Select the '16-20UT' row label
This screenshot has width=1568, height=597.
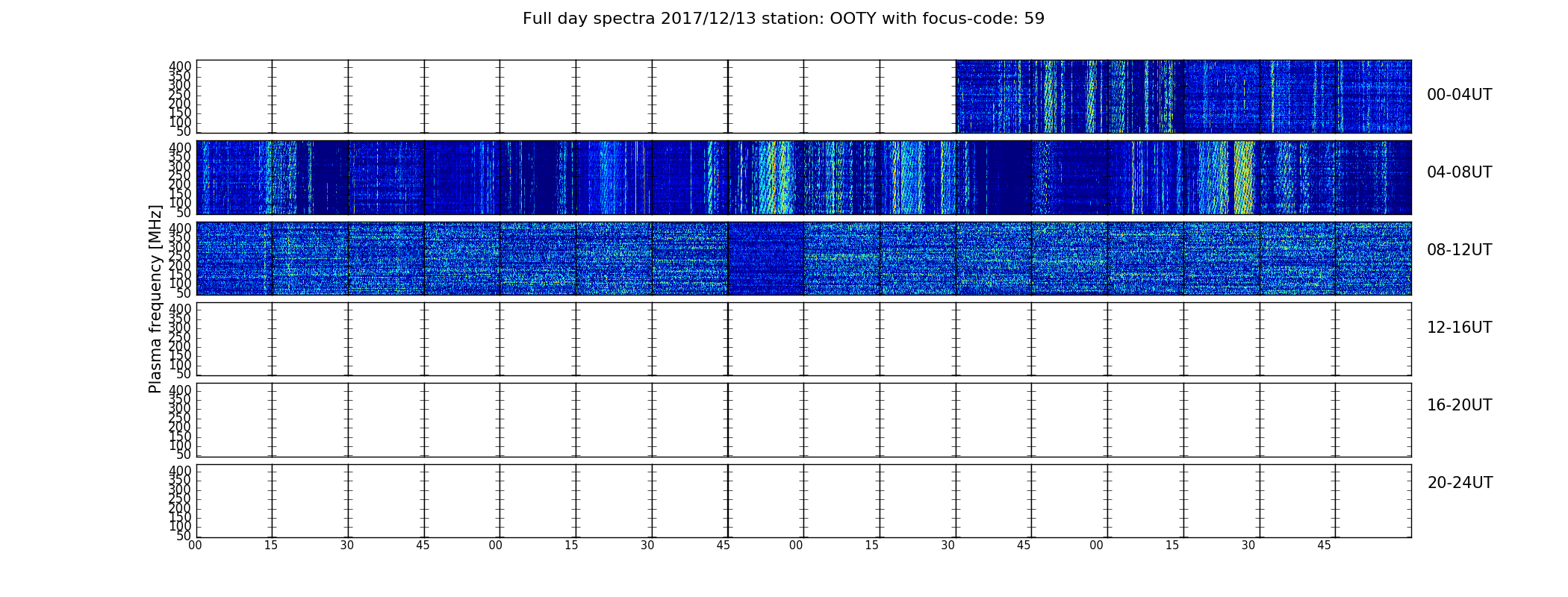(1460, 405)
